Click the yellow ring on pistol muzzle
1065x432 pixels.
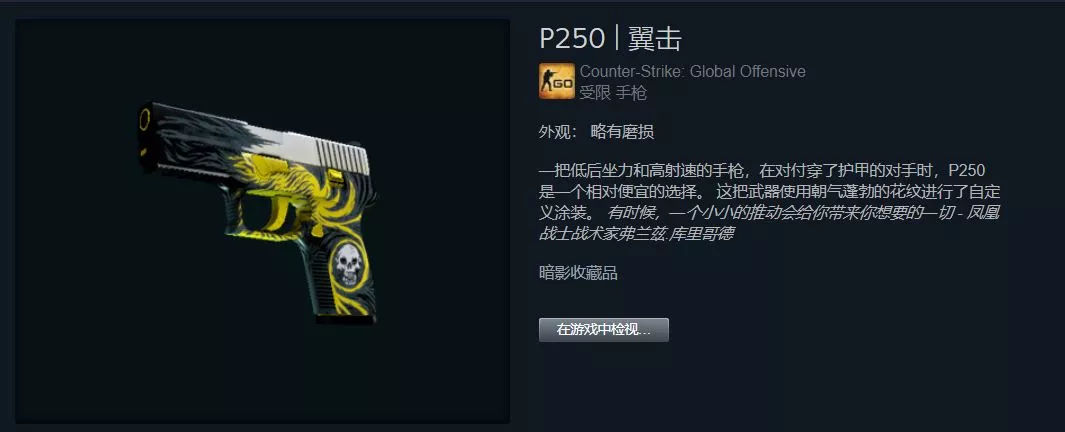pos(144,120)
